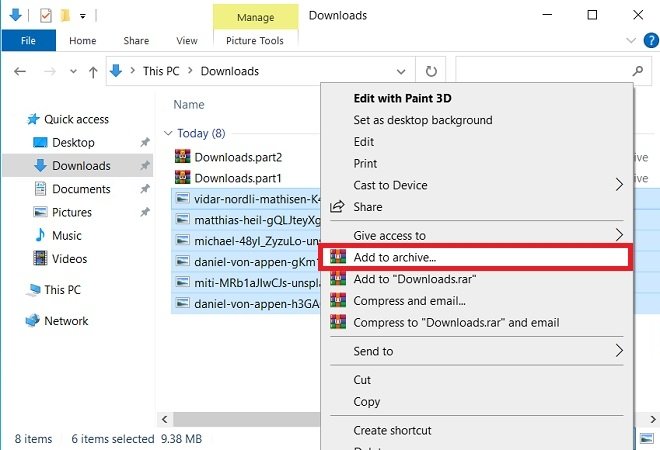This screenshot has width=660, height=450.
Task: Open Desktop in the navigation pane
Action: [73, 143]
